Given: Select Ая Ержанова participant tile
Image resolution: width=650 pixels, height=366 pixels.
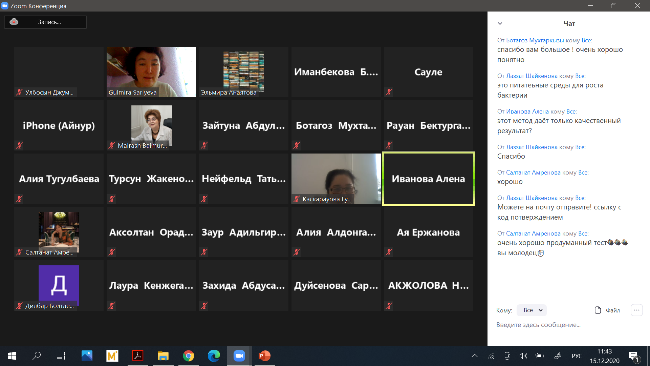Looking at the screenshot, I should pyautogui.click(x=428, y=232).
